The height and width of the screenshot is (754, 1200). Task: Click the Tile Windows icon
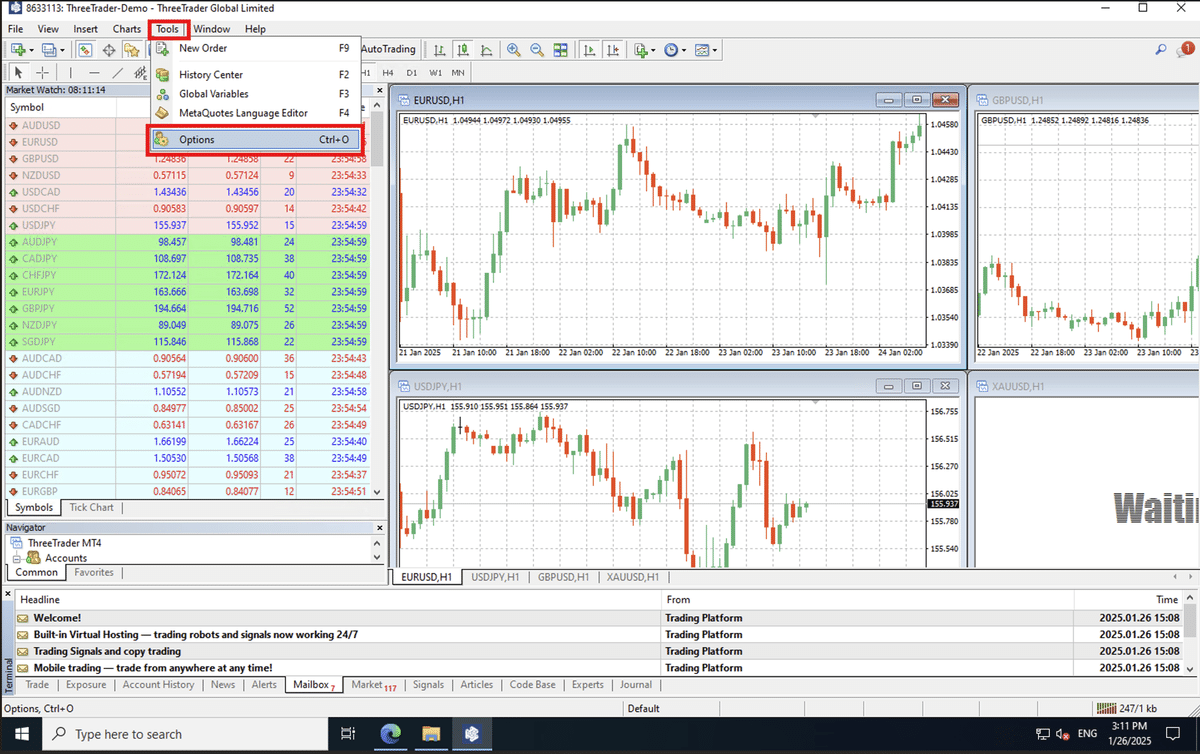560,49
